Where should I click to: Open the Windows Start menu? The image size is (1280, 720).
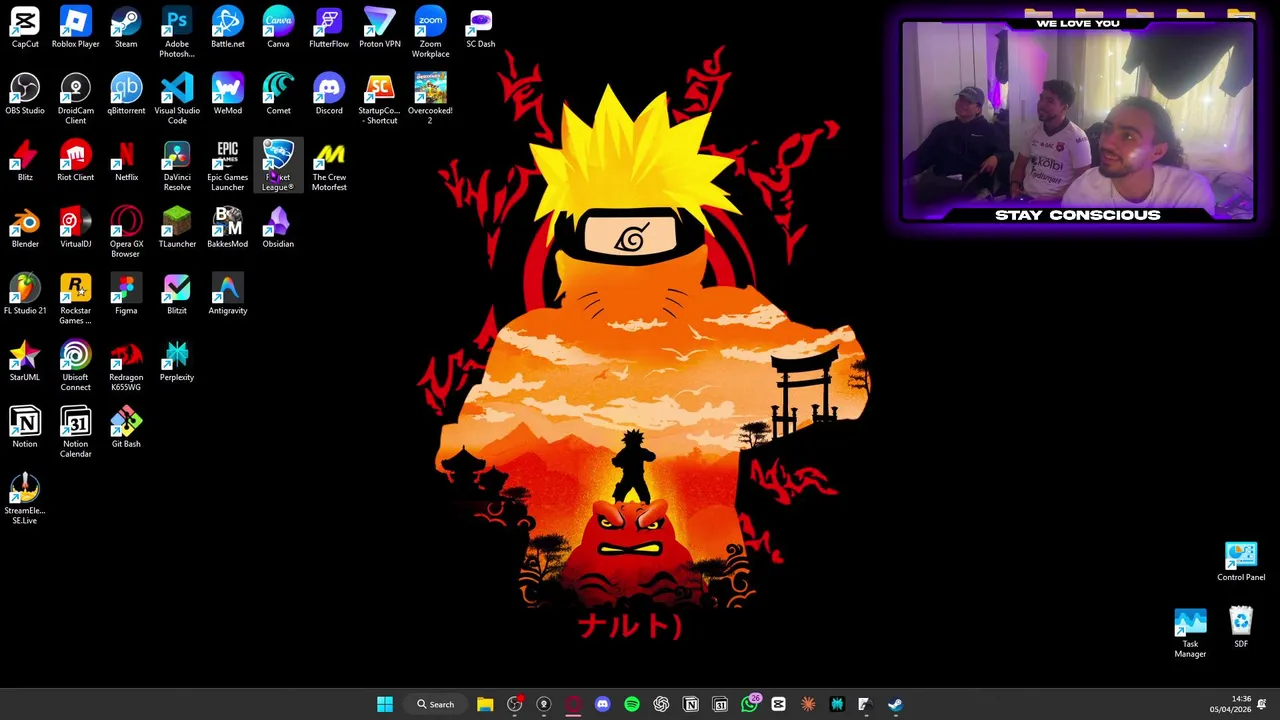pyautogui.click(x=385, y=704)
